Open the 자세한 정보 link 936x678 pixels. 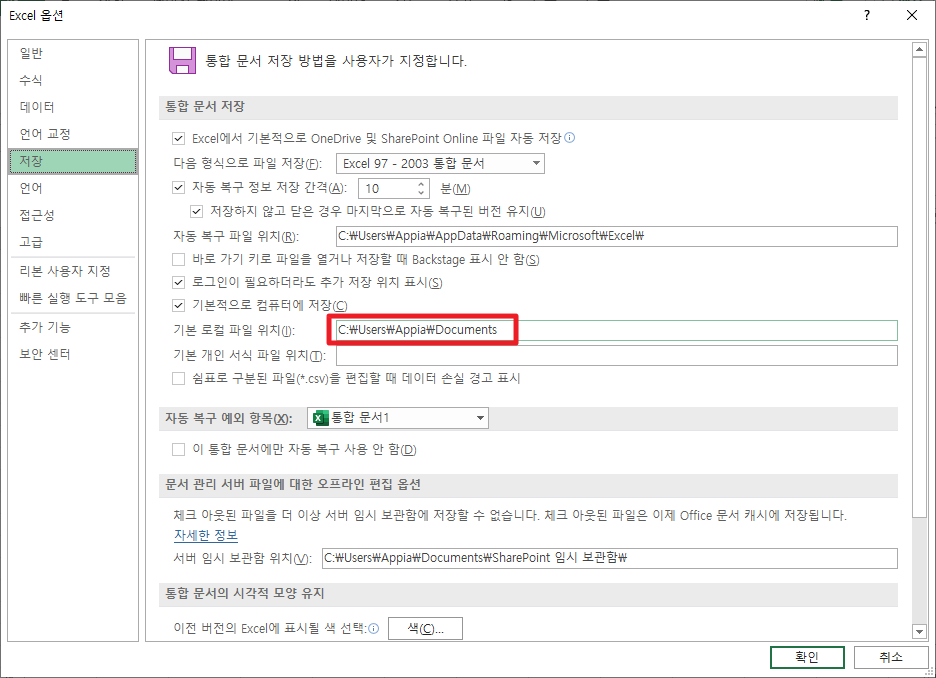[x=206, y=535]
